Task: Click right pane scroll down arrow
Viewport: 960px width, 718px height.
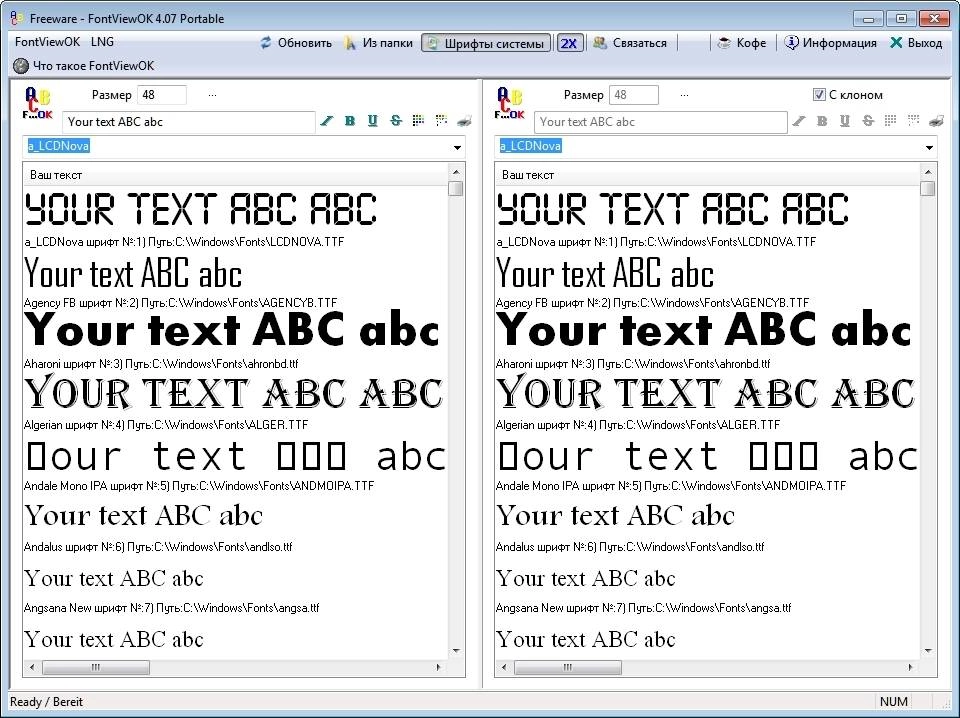Action: click(928, 651)
